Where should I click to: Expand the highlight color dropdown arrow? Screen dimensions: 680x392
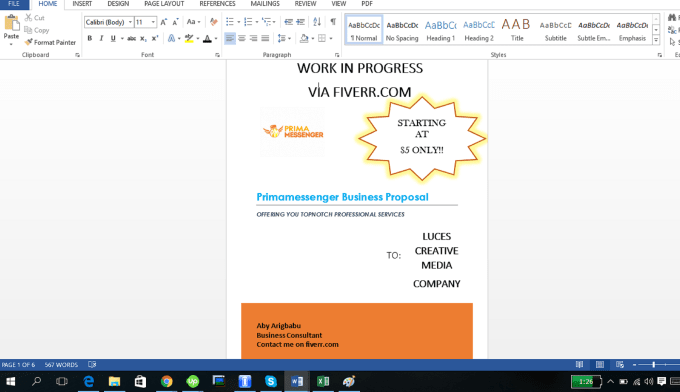click(198, 39)
